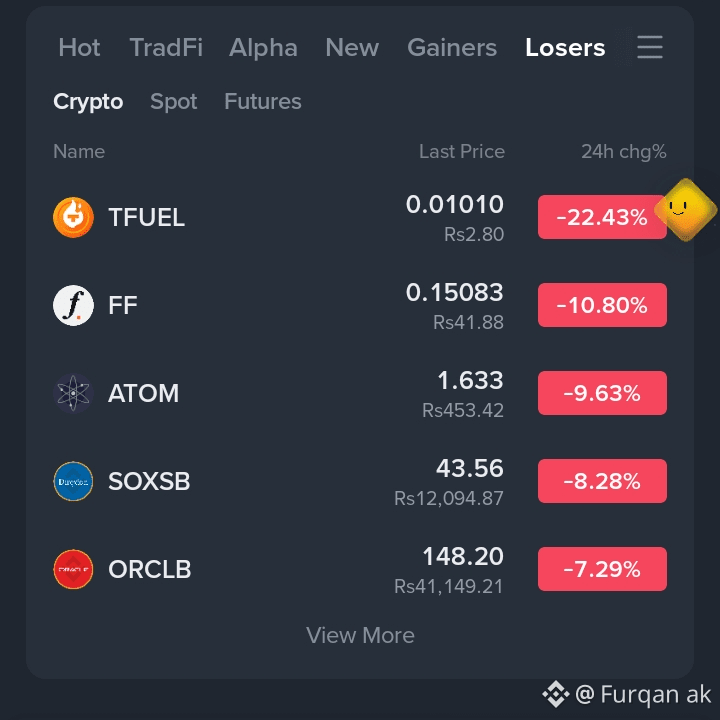Tap the FF coin logo
This screenshot has height=720, width=720.
[x=73, y=305]
